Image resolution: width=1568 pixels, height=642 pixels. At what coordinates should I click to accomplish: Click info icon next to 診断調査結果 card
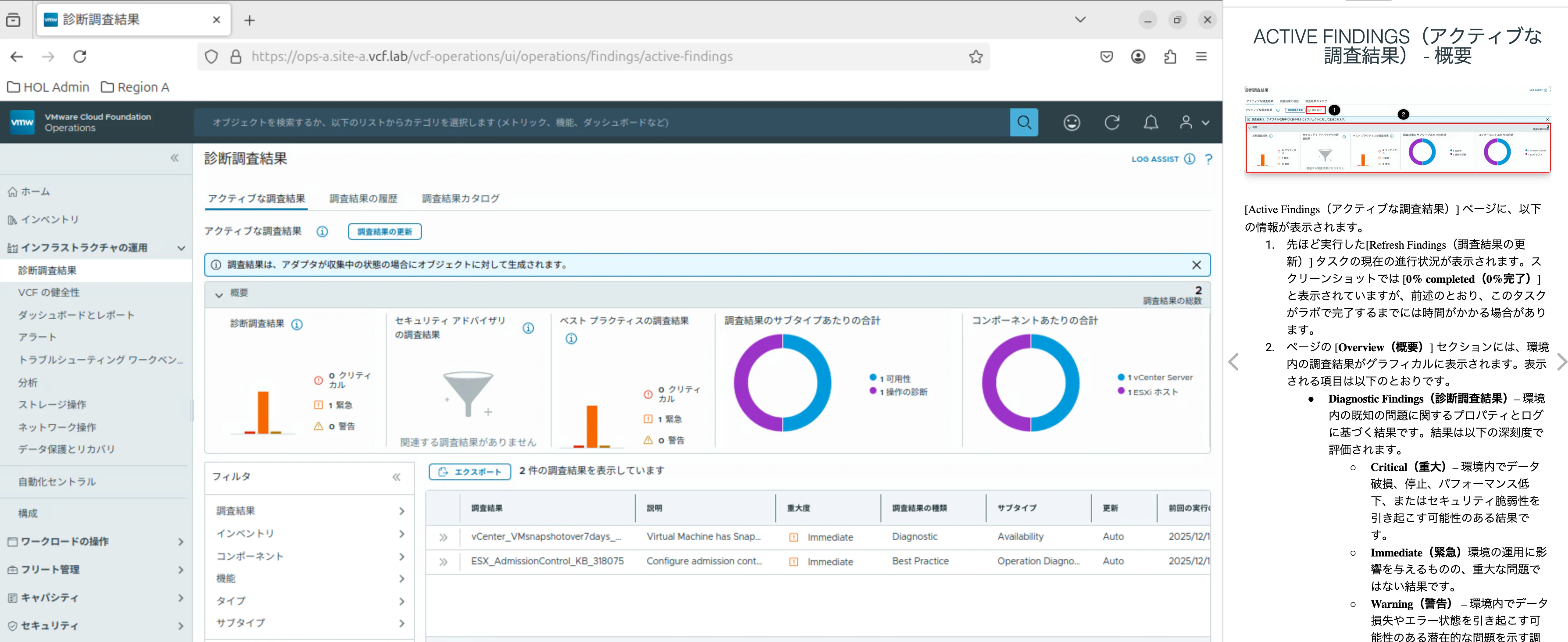[x=296, y=325]
